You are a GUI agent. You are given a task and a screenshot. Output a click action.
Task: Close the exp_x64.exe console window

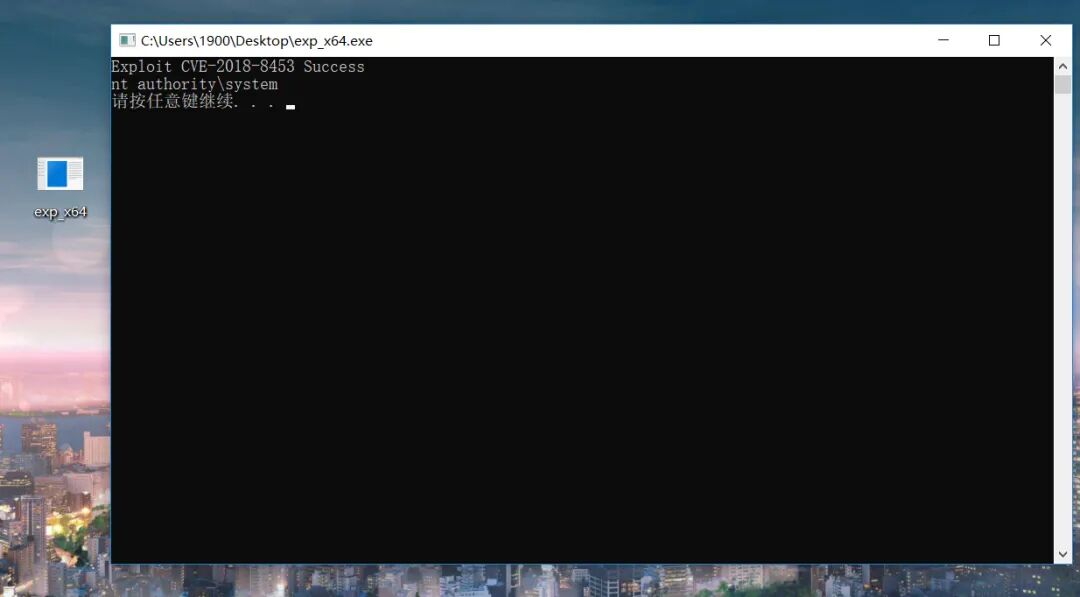(x=1046, y=41)
